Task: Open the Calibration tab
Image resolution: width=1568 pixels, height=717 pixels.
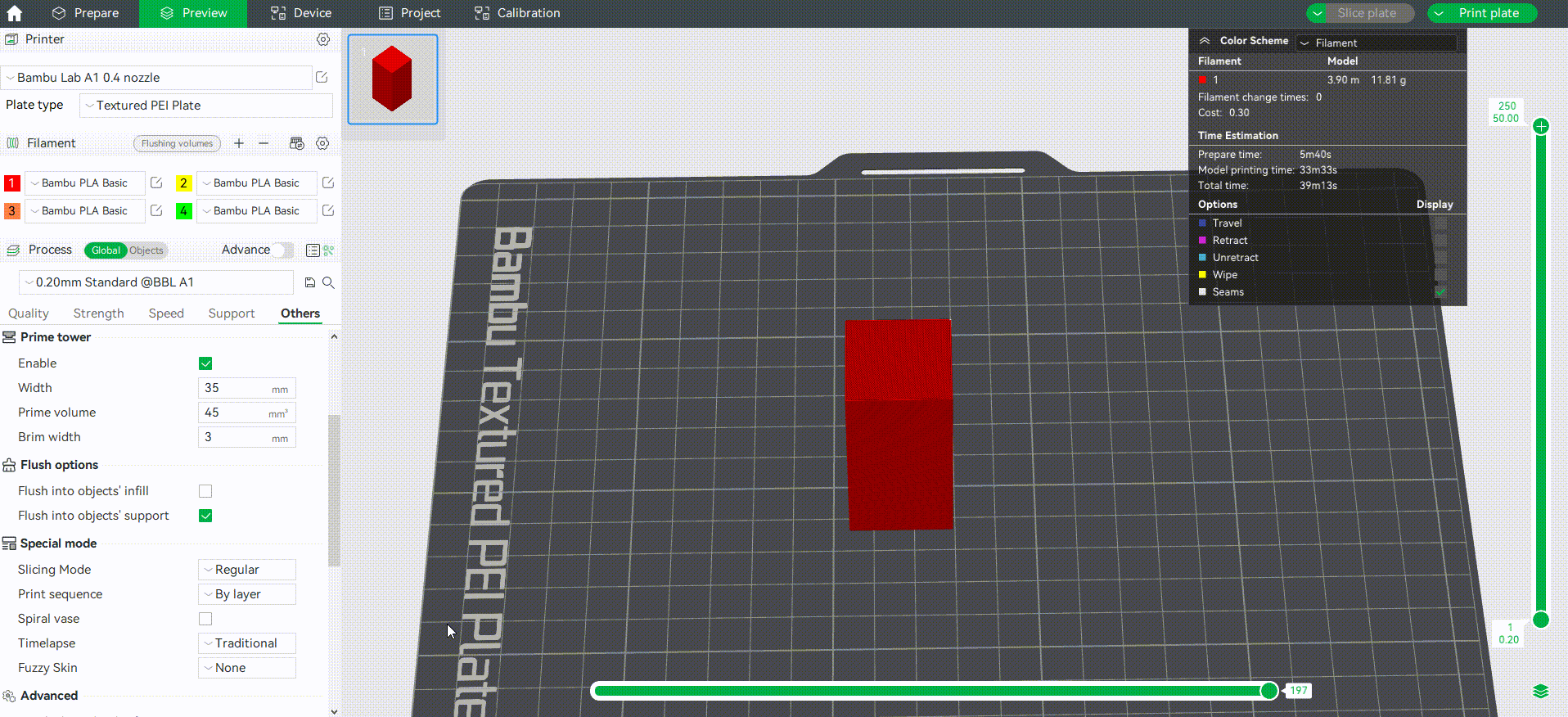Action: pyautogui.click(x=517, y=13)
